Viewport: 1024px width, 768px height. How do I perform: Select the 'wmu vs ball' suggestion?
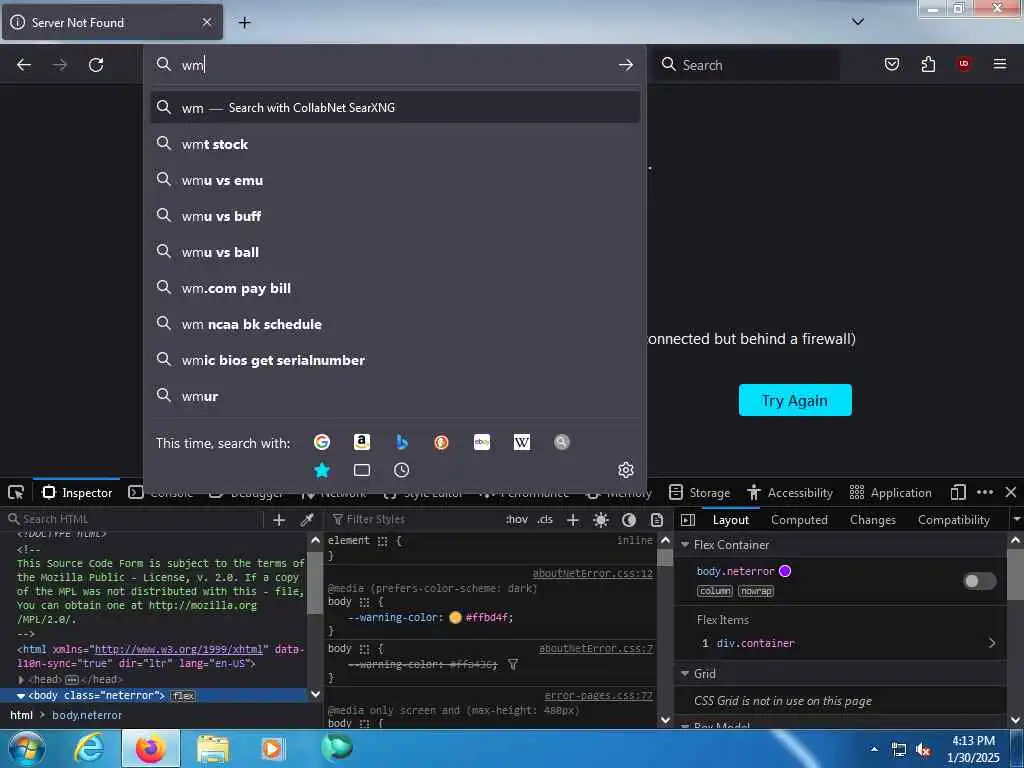[x=395, y=251]
